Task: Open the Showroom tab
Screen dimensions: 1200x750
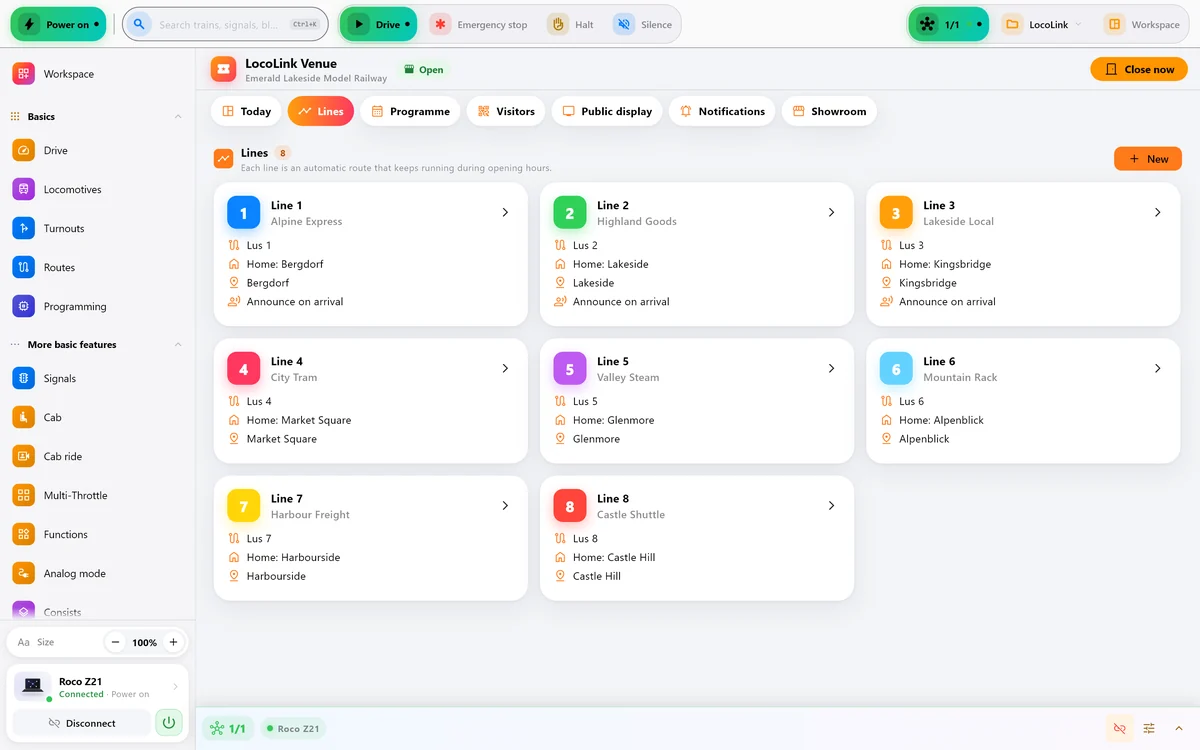Action: tap(829, 111)
